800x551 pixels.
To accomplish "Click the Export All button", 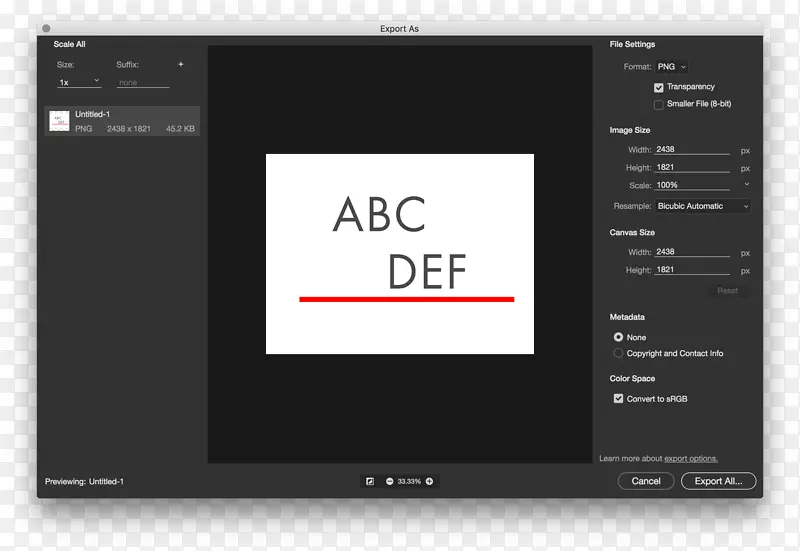I will click(718, 481).
